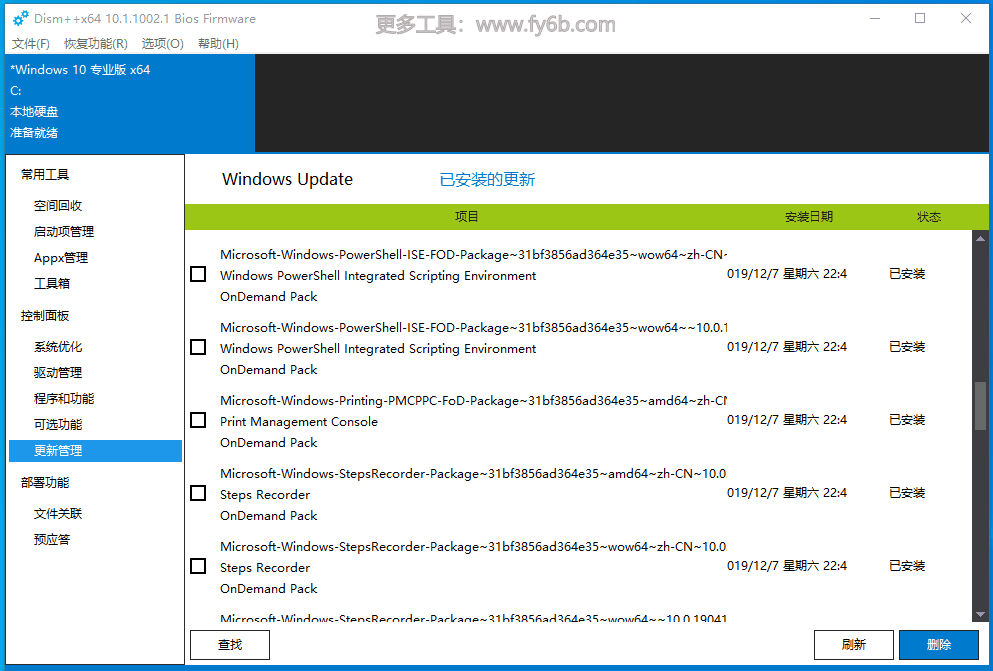
Task: Check the StepsRecorder wow64~zh-CN package checkbox
Action: pos(198,566)
